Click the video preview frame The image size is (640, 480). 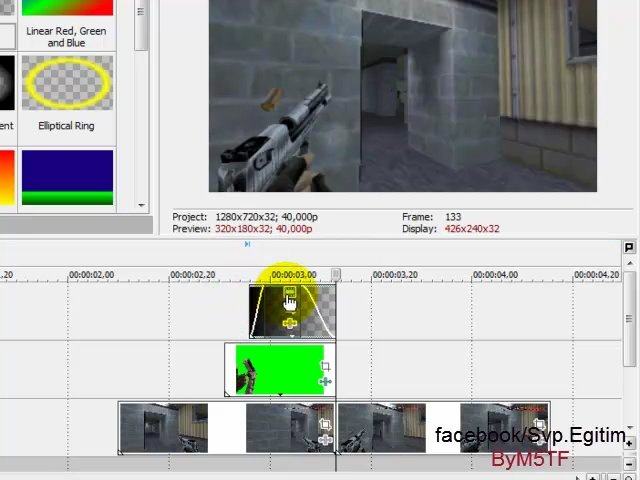tap(403, 96)
